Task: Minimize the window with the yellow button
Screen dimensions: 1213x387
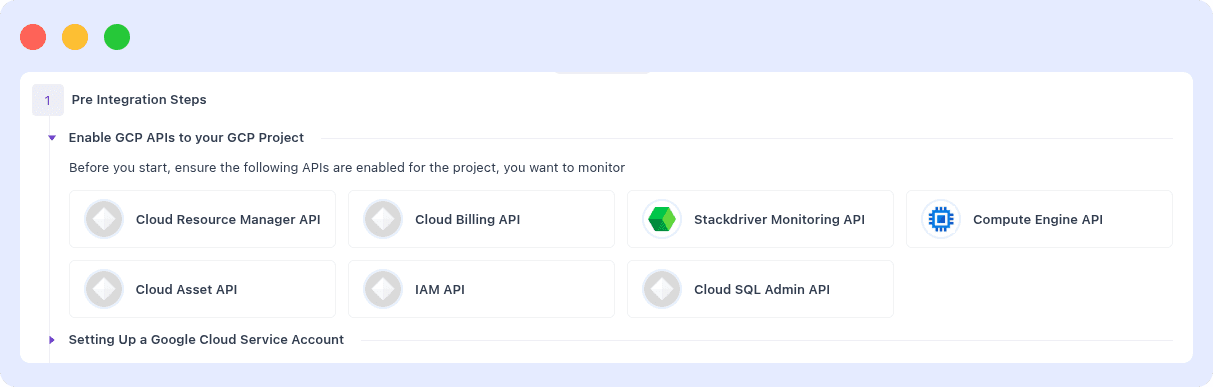Action: tap(75, 37)
